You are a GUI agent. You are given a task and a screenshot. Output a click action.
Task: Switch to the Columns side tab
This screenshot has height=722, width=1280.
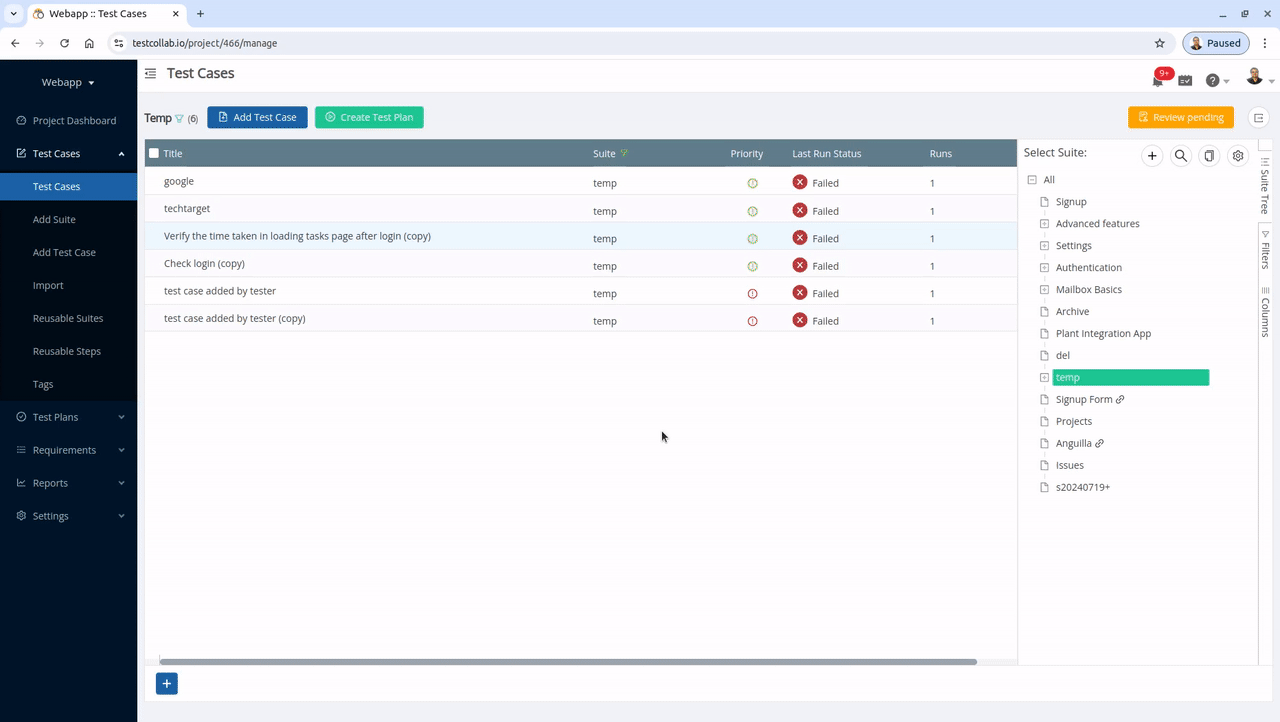click(1265, 311)
